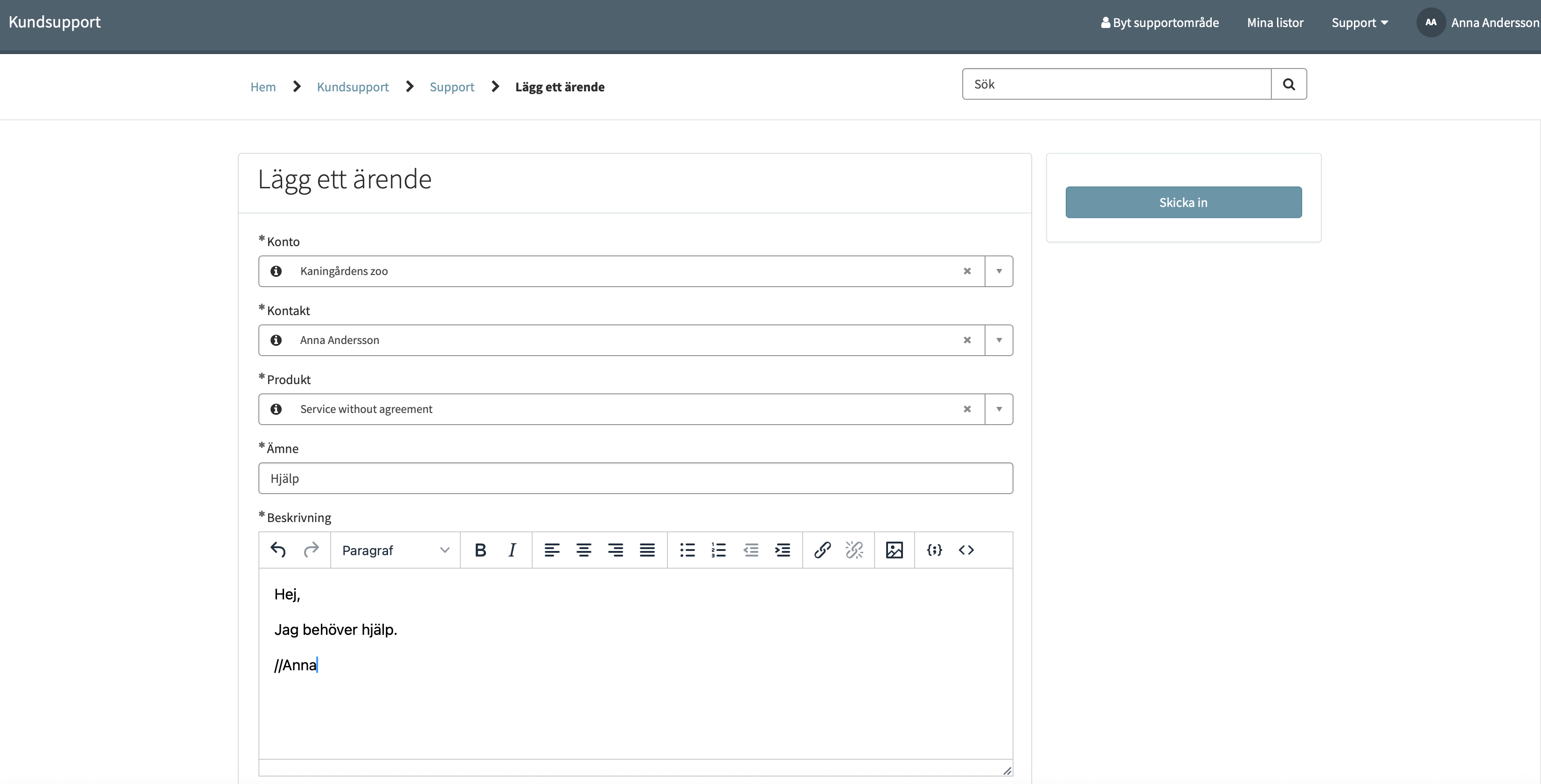Decrease indent of paragraph
The image size is (1541, 784).
tap(751, 550)
